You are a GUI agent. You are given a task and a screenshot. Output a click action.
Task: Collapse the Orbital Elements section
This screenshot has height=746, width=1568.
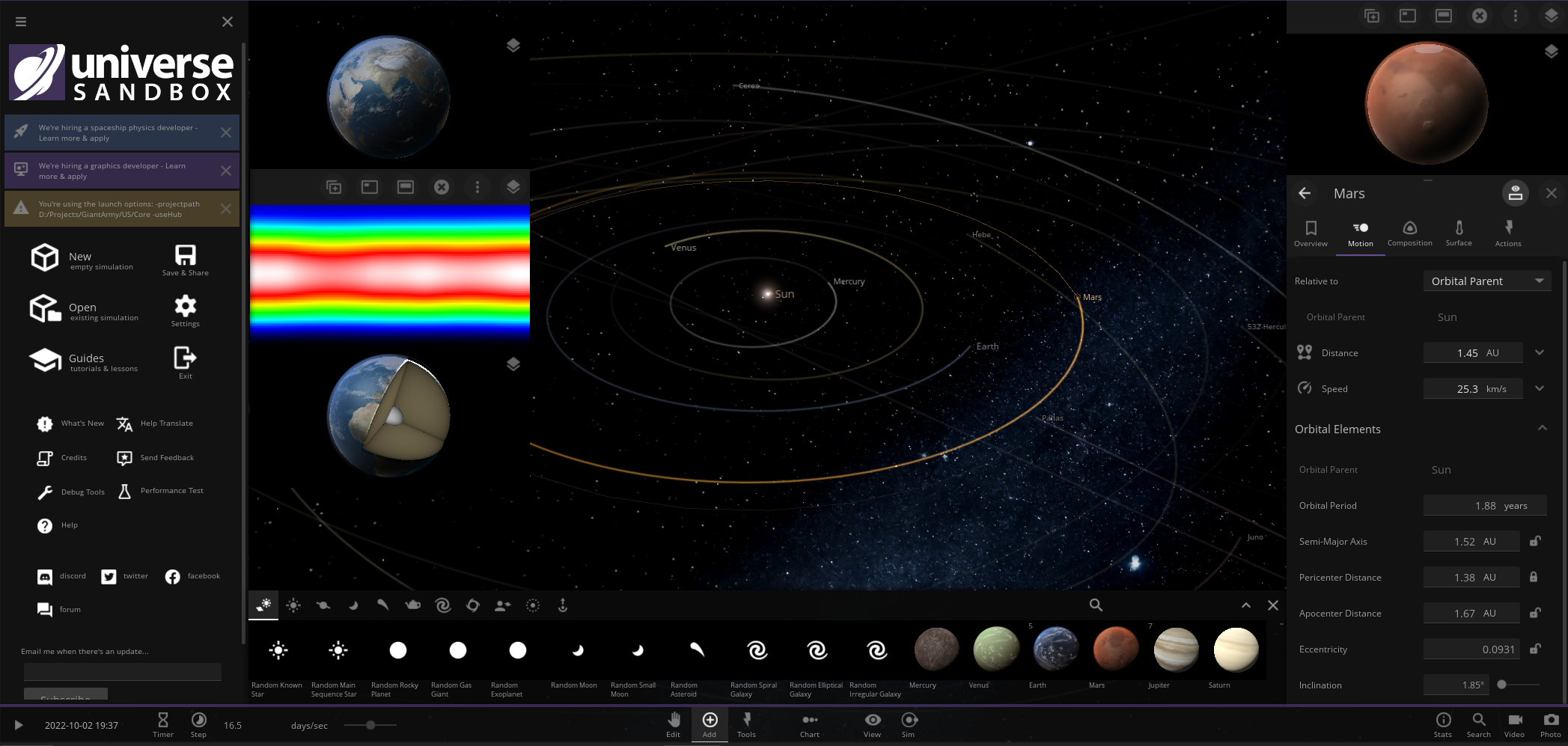tap(1543, 428)
